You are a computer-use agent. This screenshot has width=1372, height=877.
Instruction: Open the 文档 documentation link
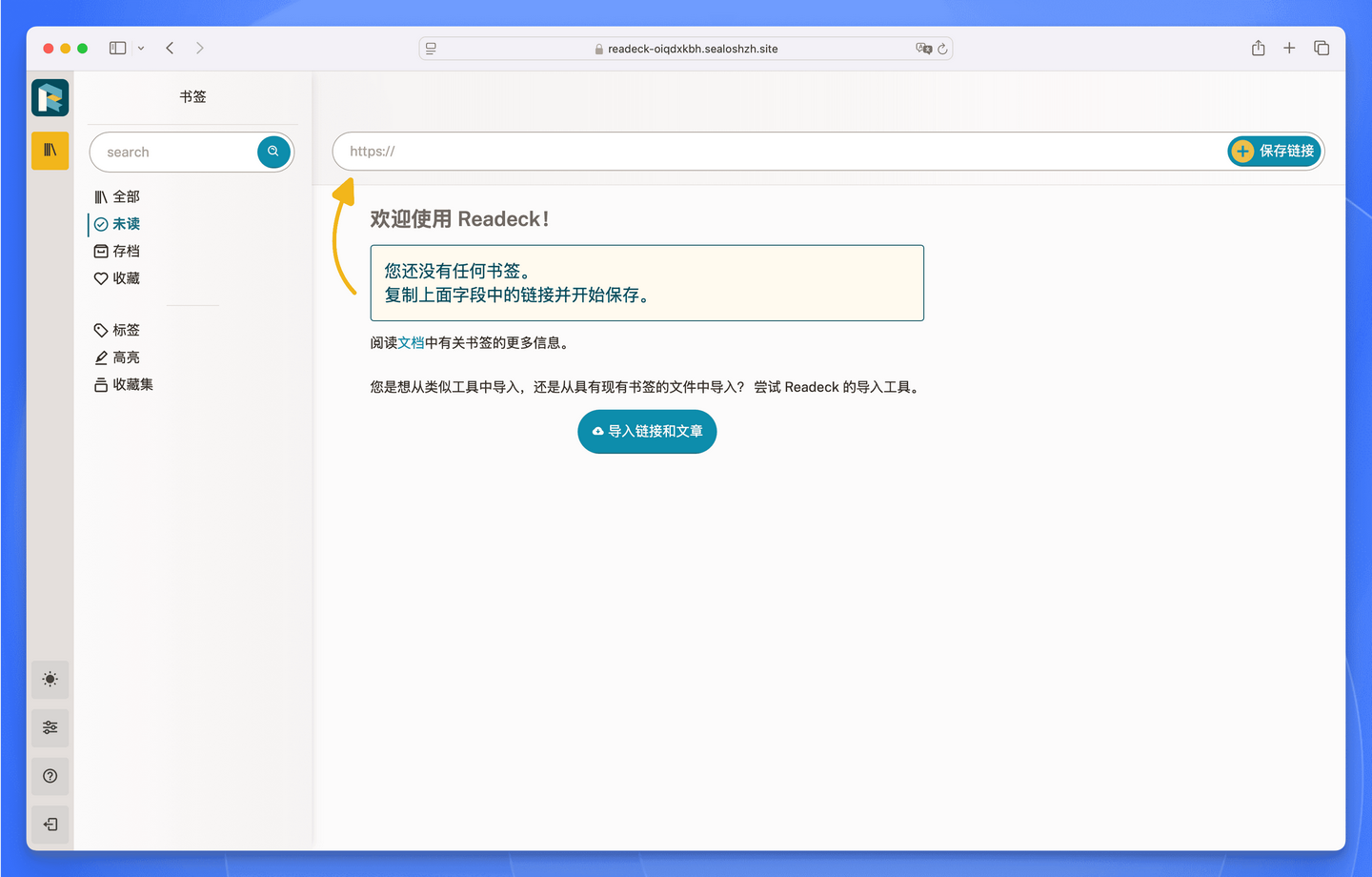click(x=414, y=341)
